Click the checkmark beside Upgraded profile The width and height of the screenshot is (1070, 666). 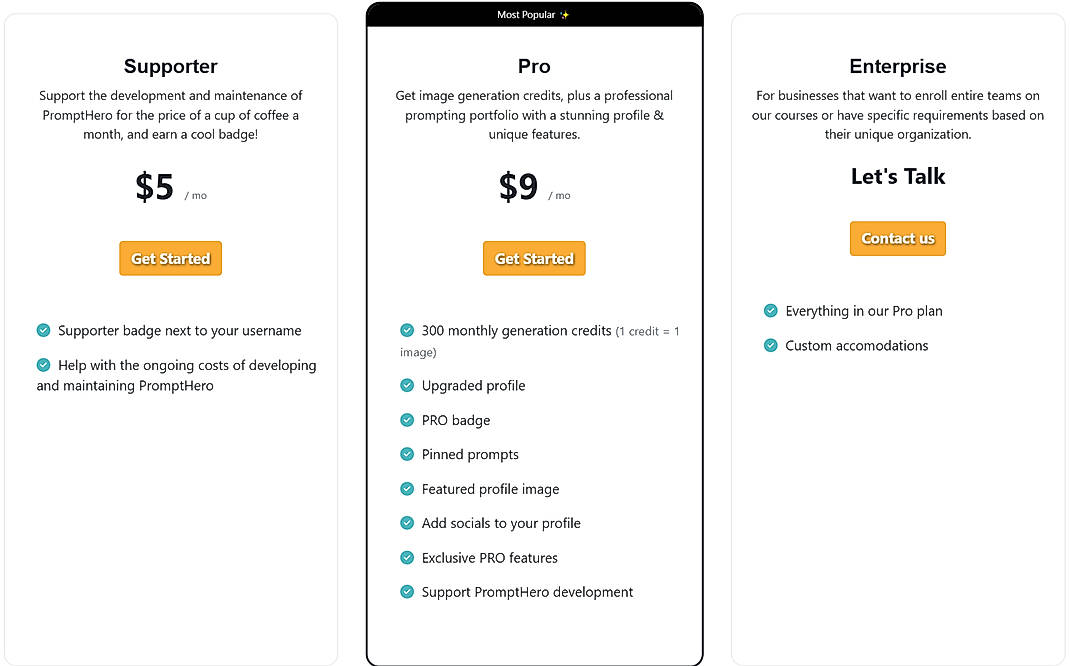407,385
